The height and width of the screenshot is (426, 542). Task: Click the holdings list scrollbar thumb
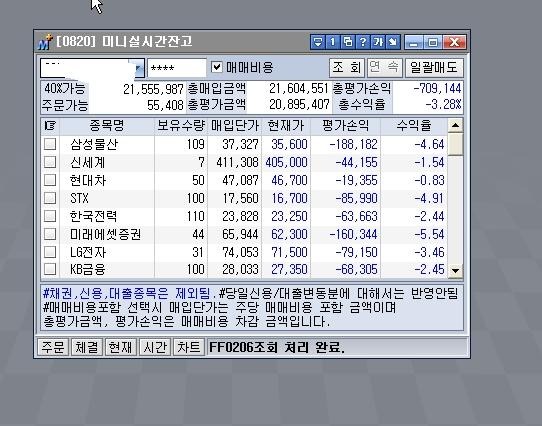pyautogui.click(x=455, y=144)
